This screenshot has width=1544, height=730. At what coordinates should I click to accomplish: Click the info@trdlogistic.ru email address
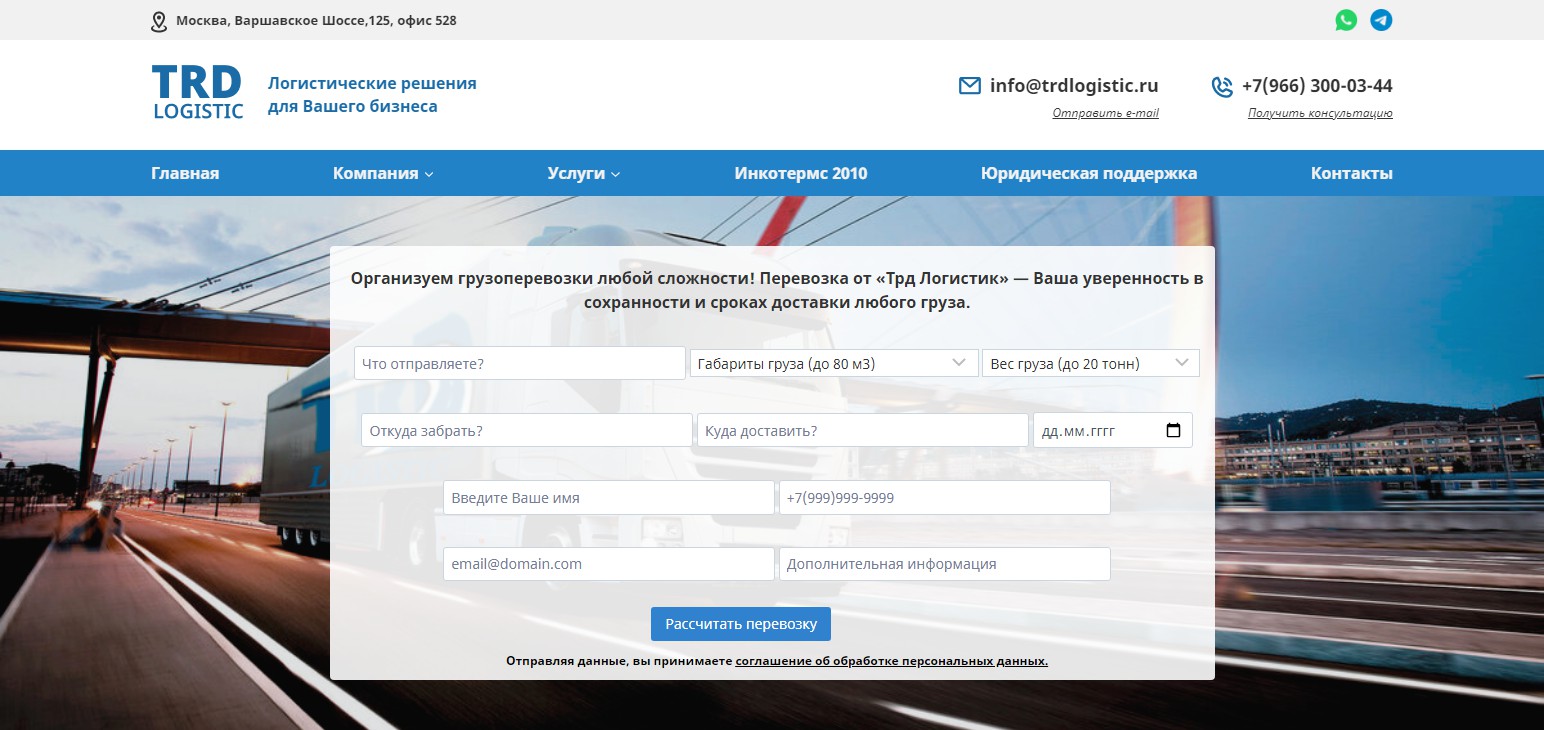pos(1074,86)
